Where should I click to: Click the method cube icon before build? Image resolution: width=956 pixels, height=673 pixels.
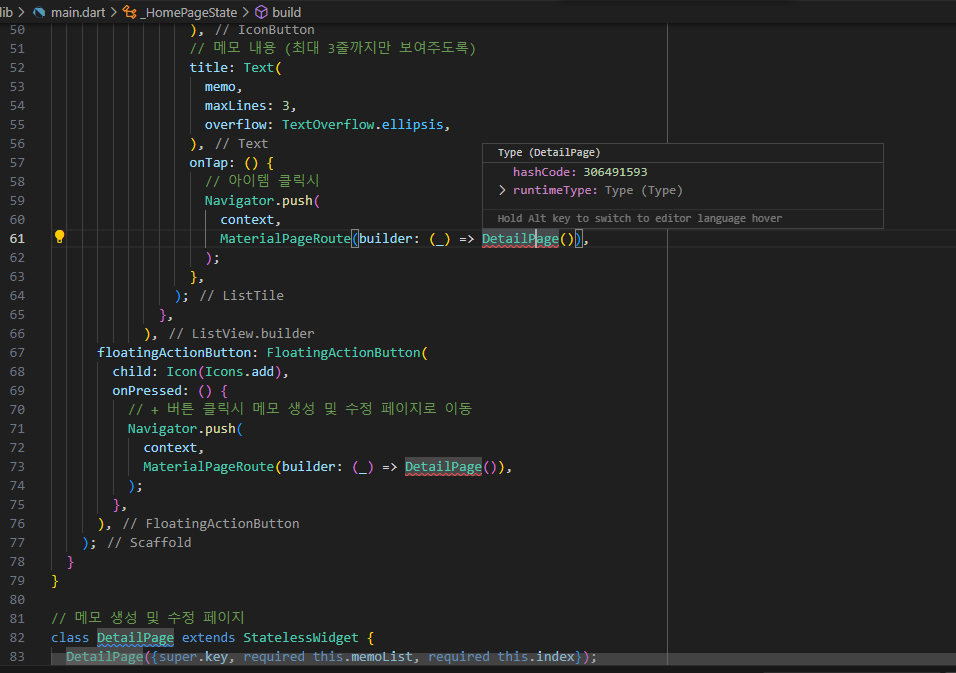coord(262,12)
